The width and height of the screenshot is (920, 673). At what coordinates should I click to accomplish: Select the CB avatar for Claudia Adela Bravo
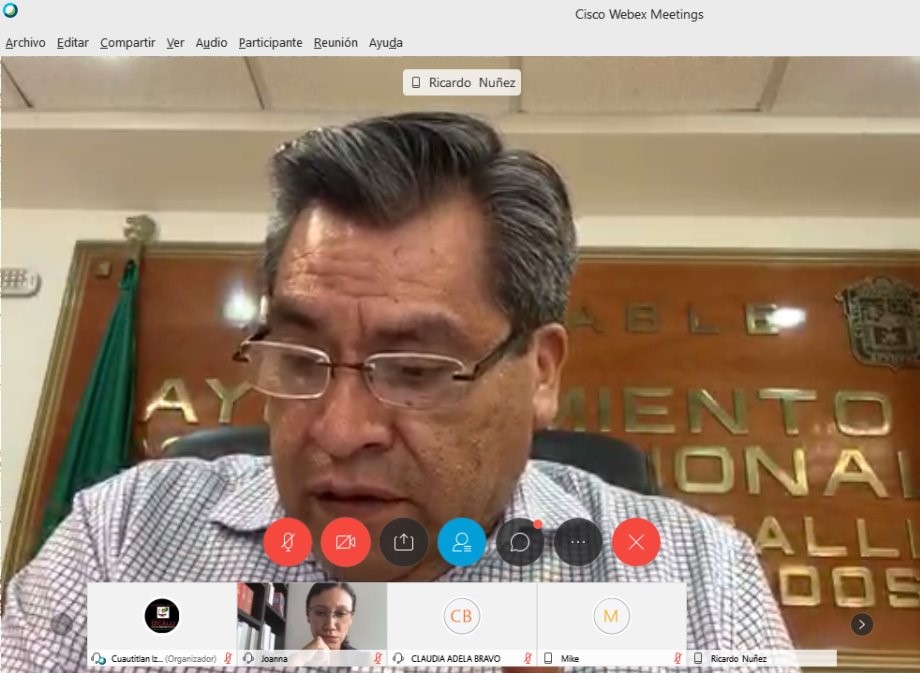tap(461, 616)
